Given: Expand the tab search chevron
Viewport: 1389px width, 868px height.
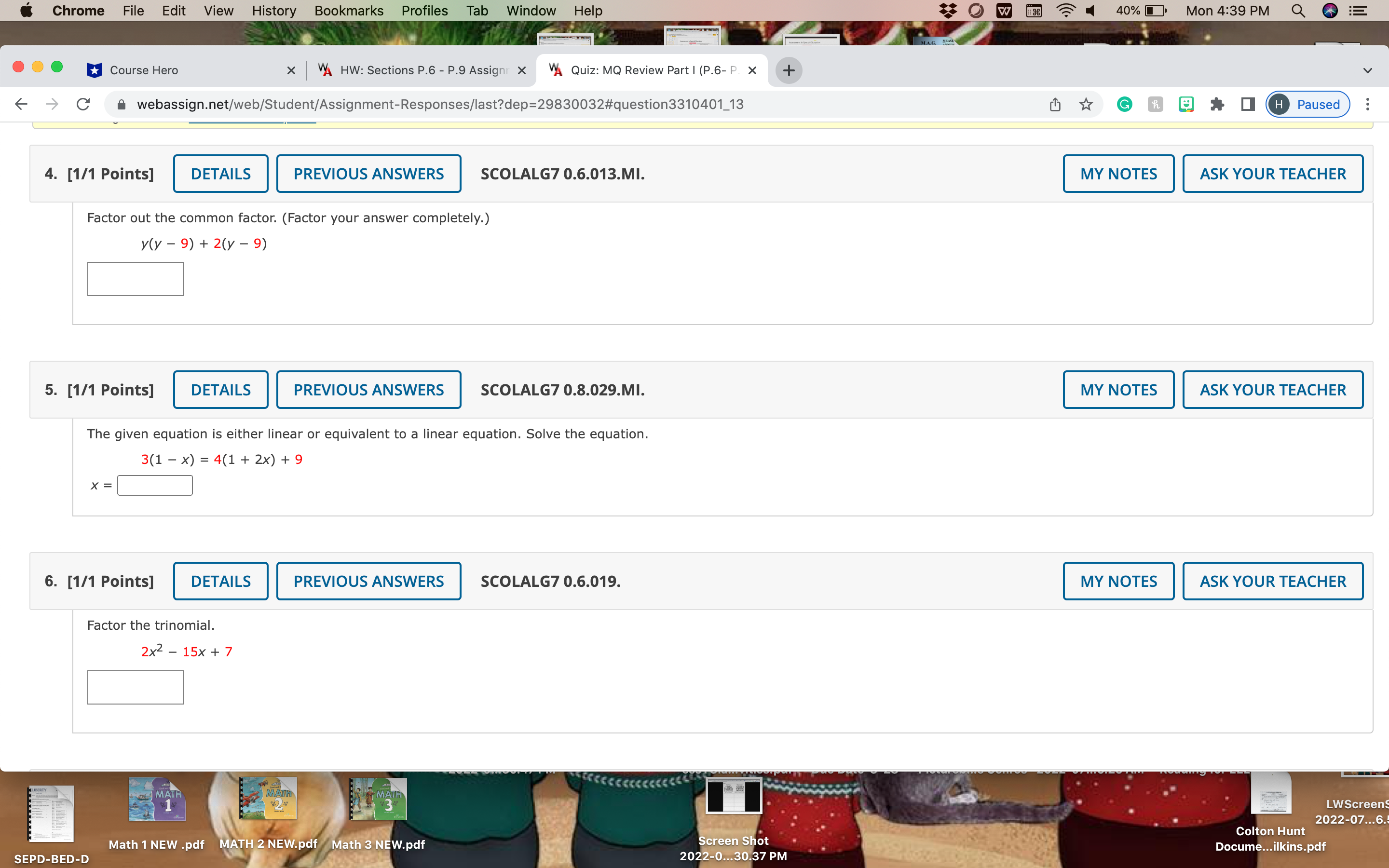Looking at the screenshot, I should coord(1368,70).
